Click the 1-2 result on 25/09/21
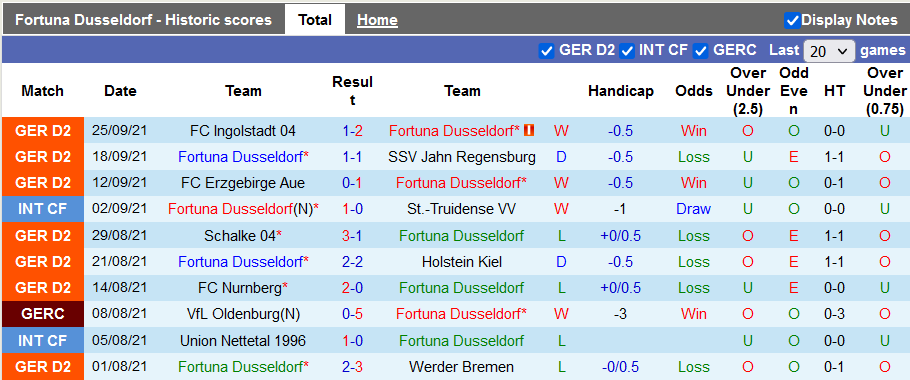Screen dimensions: 910x380 pos(352,131)
